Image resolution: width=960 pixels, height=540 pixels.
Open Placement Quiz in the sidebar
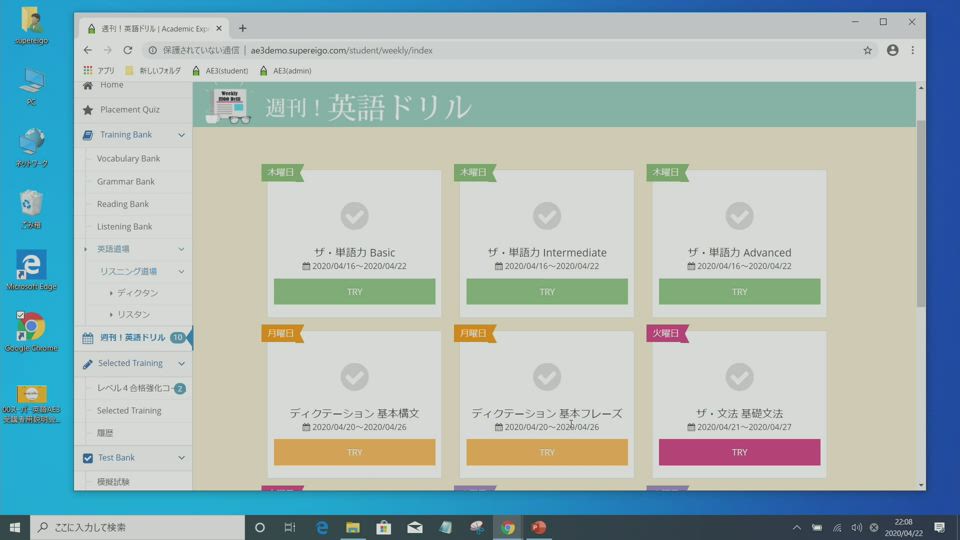129,110
